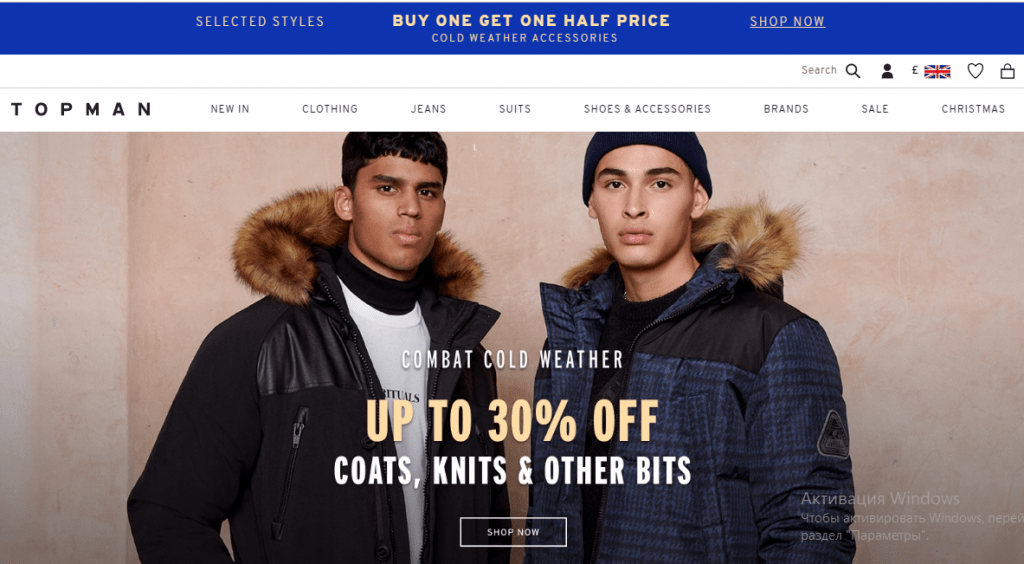
Task: Select the JEANS category
Action: pyautogui.click(x=428, y=109)
